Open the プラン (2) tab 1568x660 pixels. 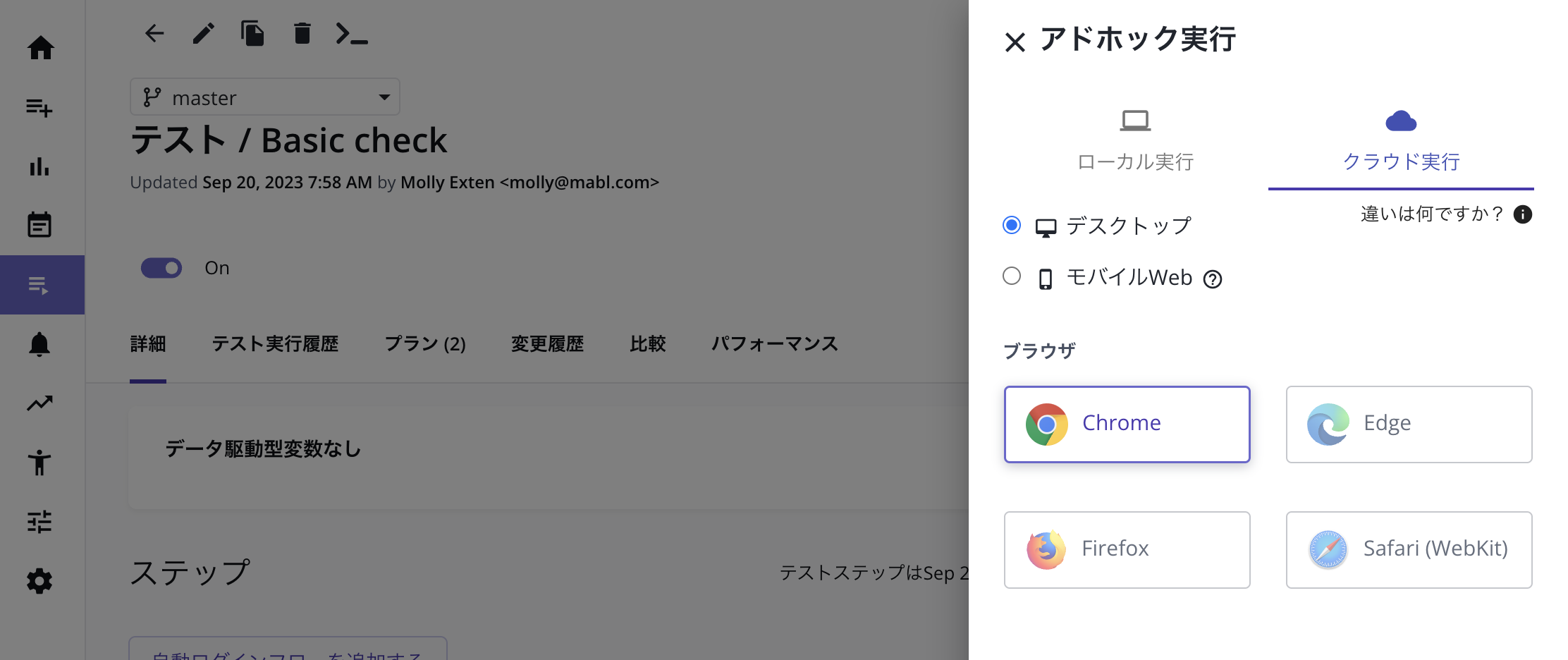425,344
